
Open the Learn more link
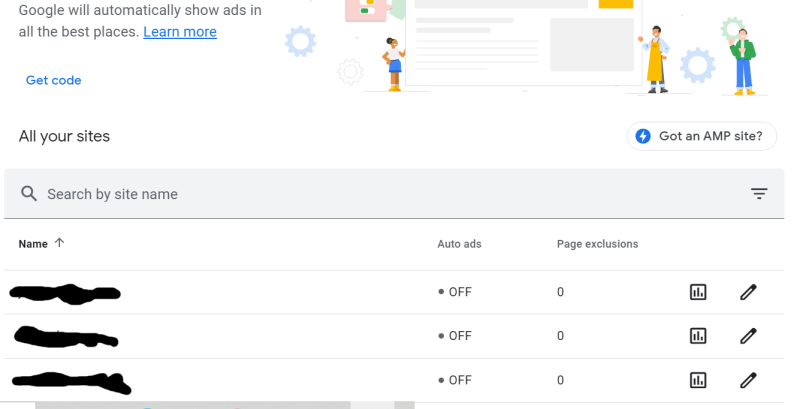(x=180, y=32)
